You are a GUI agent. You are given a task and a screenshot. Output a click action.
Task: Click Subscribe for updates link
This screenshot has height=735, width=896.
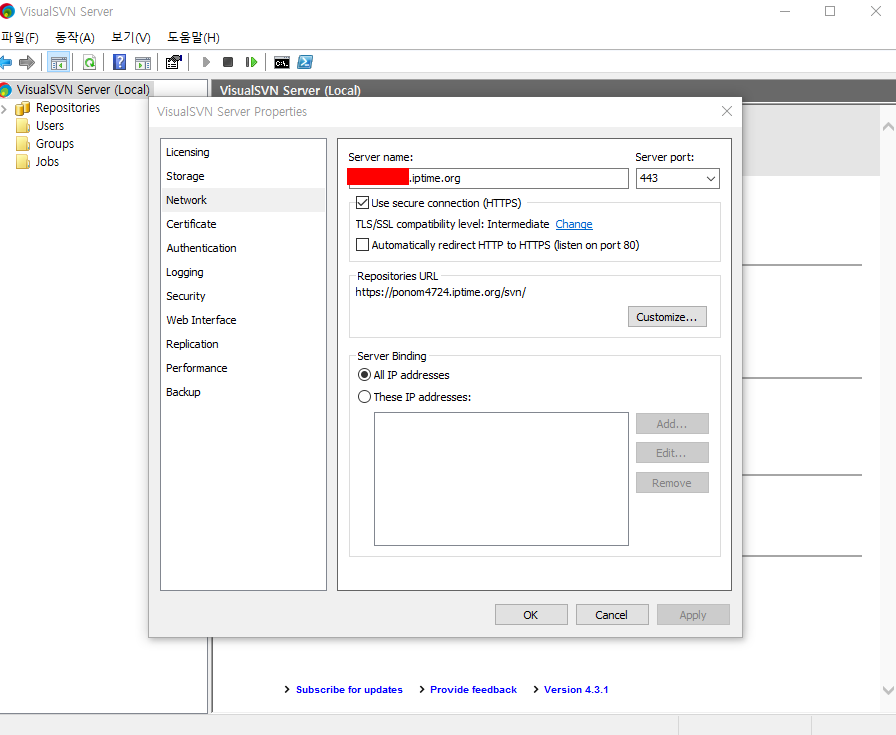click(x=349, y=689)
